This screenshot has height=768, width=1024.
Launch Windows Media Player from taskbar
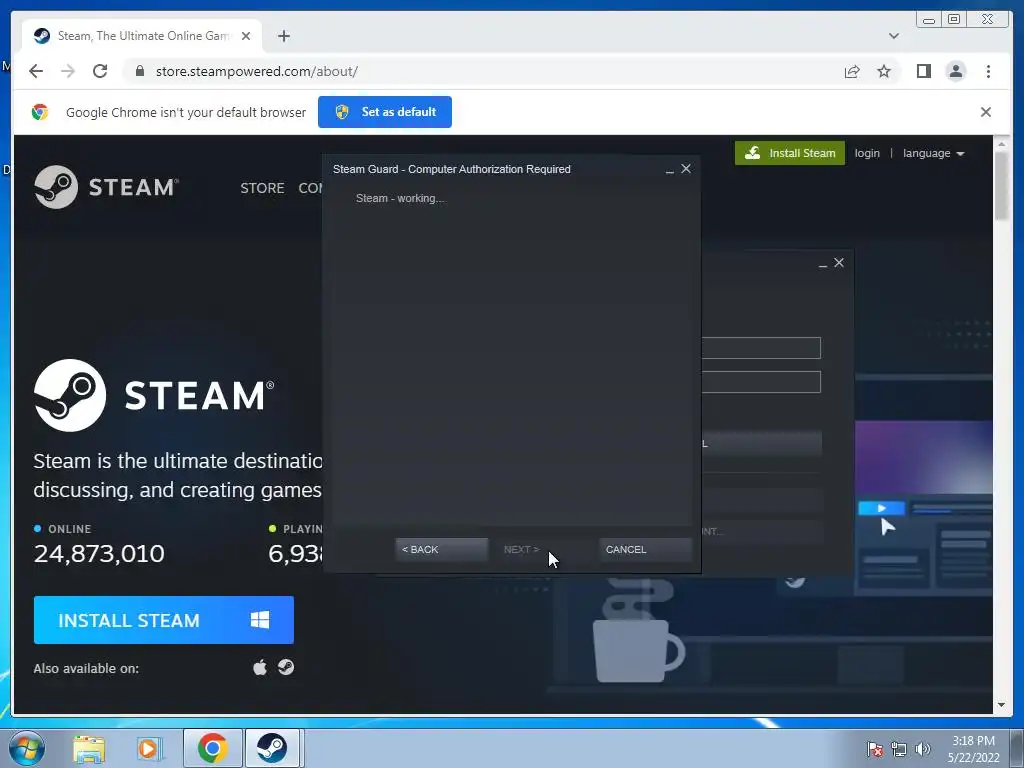(149, 748)
